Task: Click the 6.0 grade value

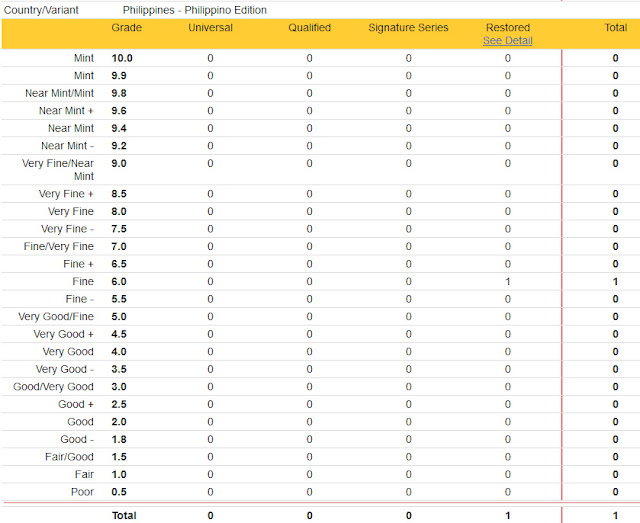Action: pos(119,281)
